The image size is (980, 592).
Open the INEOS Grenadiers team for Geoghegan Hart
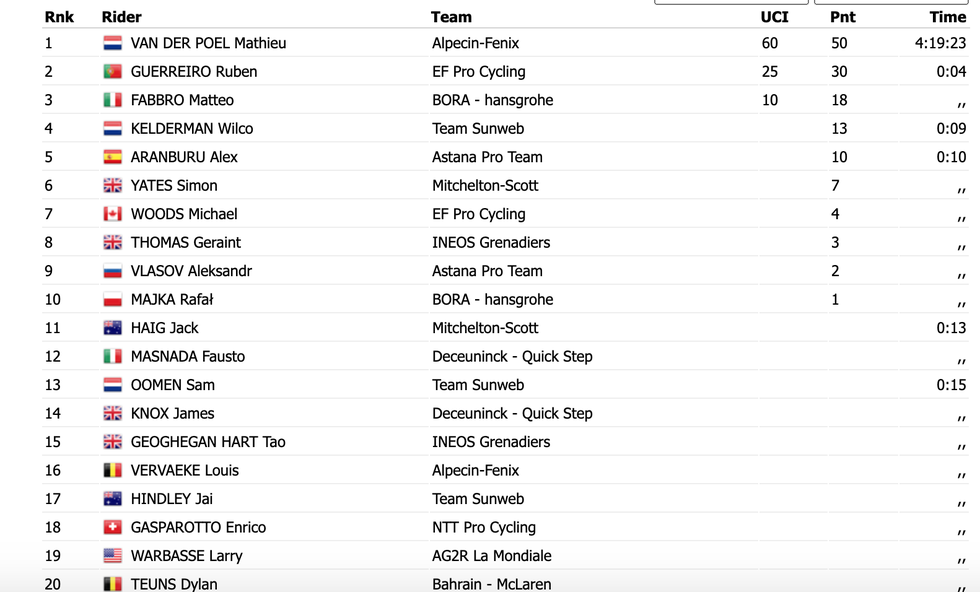click(491, 442)
